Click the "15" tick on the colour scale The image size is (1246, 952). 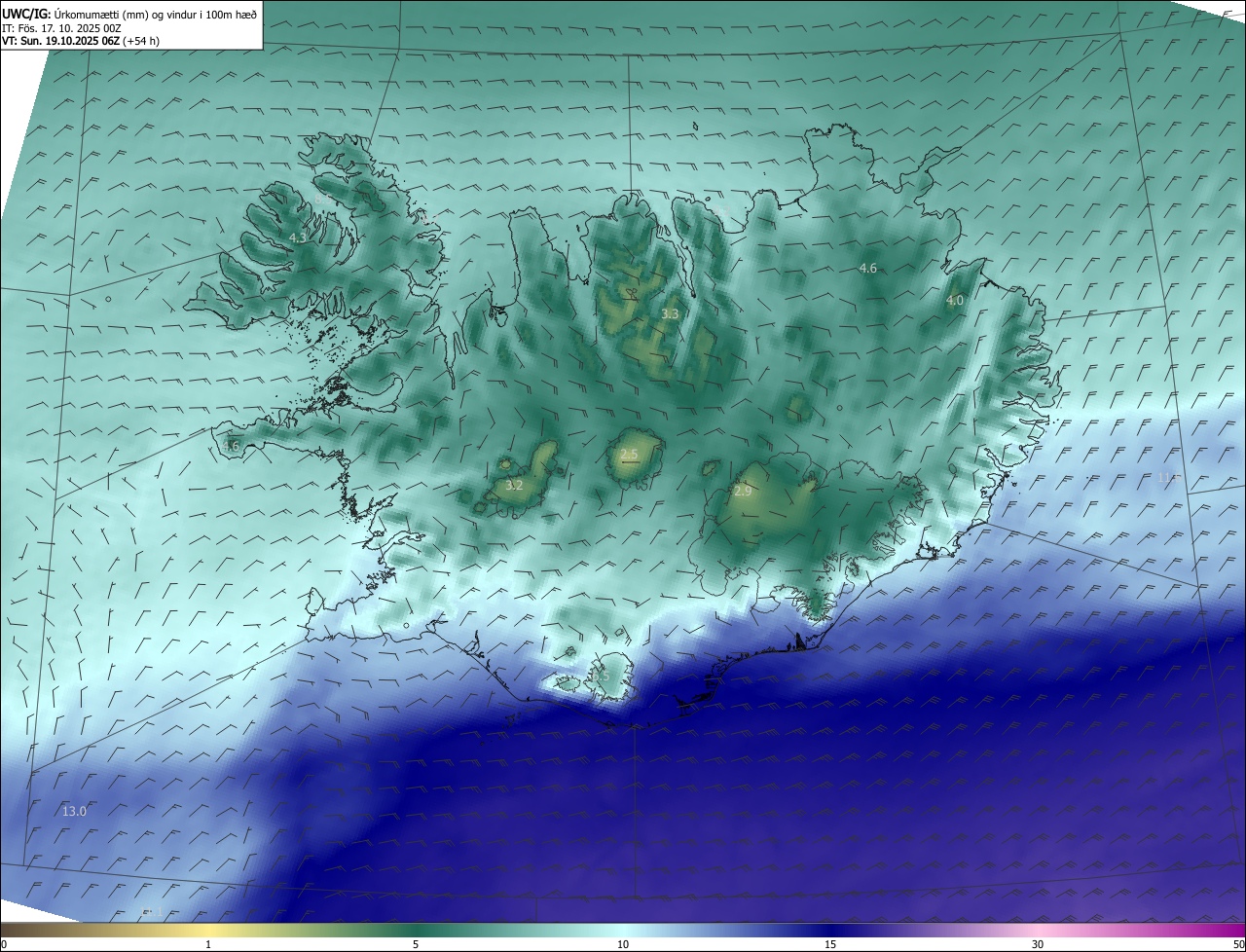[830, 944]
